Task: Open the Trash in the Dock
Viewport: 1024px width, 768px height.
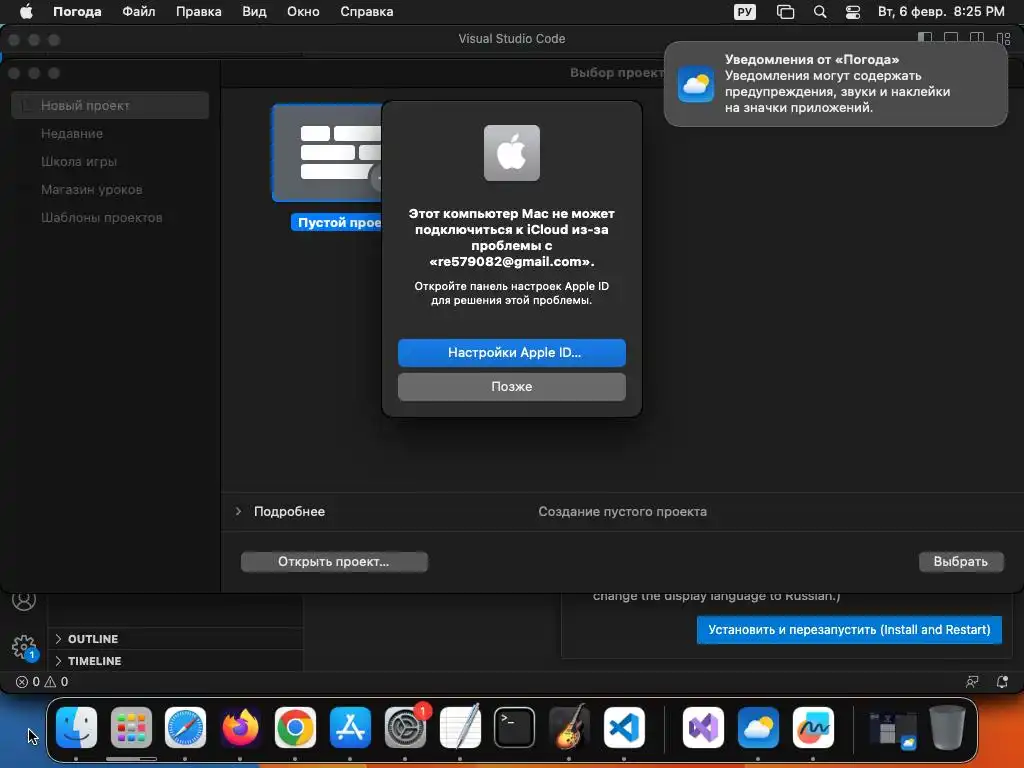Action: (948, 727)
